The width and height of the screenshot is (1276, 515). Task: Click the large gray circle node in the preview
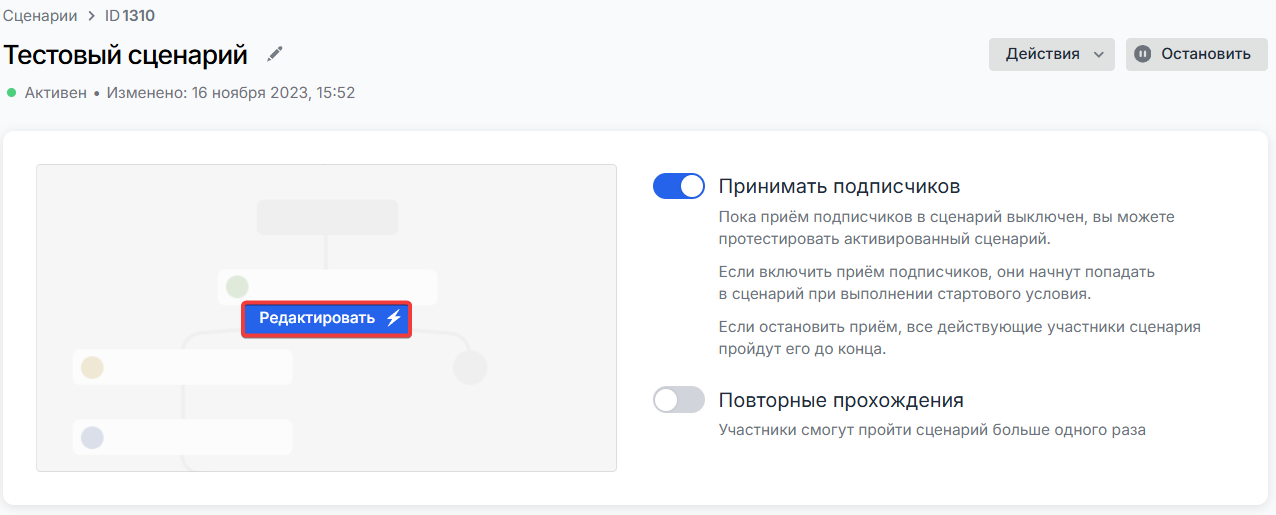pyautogui.click(x=470, y=367)
